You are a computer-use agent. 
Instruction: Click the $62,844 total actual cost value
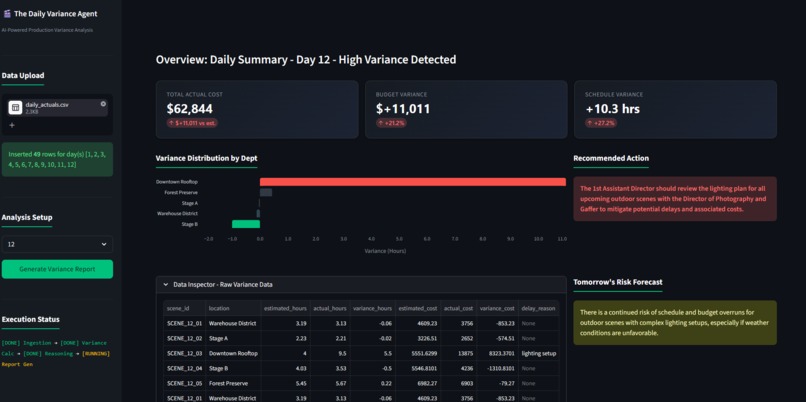point(190,109)
